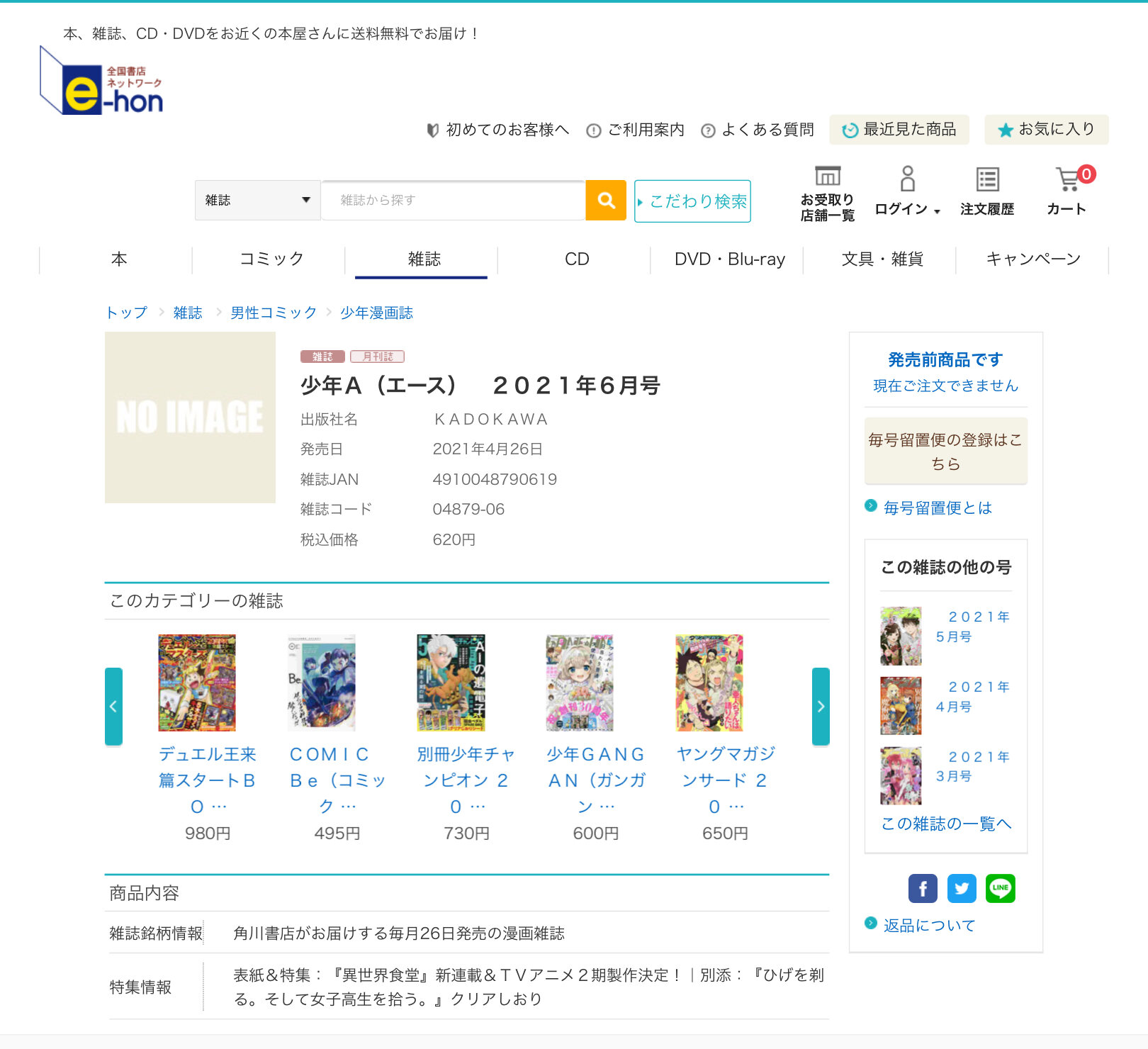Click 毎号留置便の登録はこちら button

pos(945,451)
